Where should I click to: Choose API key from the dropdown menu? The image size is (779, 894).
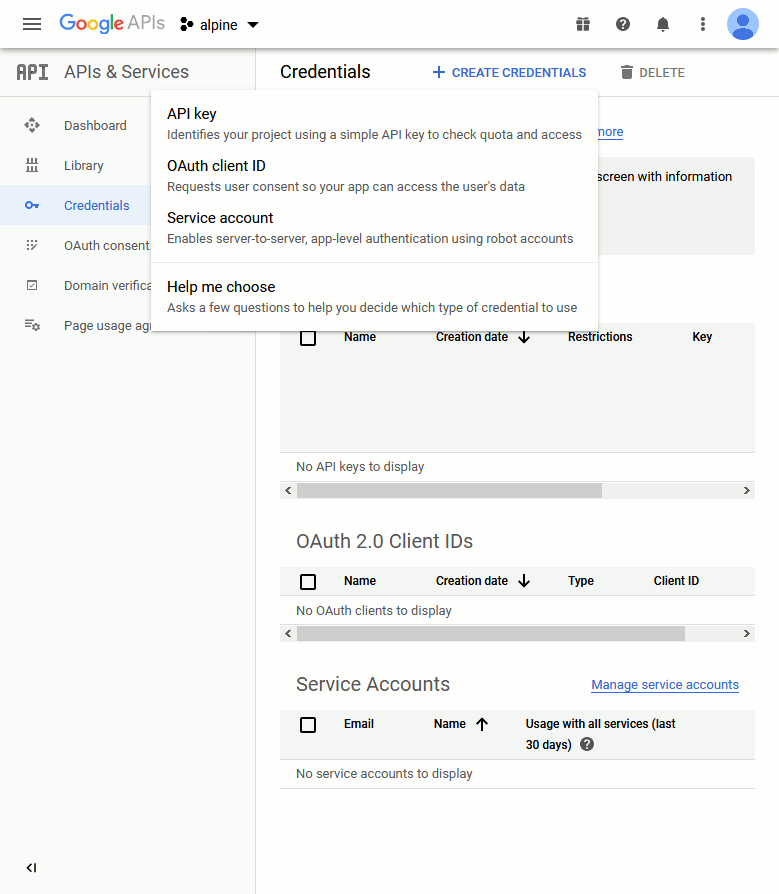click(374, 123)
